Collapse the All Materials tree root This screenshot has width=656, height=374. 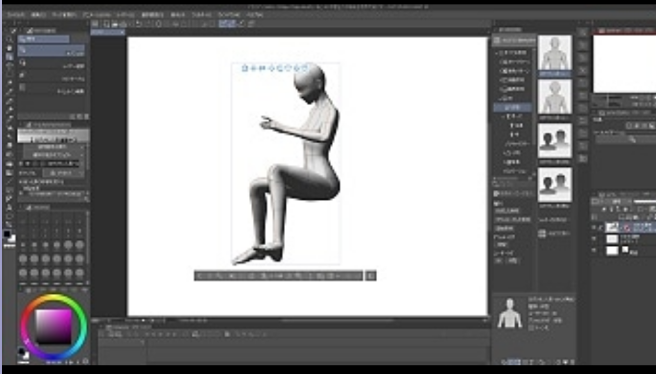click(497, 53)
